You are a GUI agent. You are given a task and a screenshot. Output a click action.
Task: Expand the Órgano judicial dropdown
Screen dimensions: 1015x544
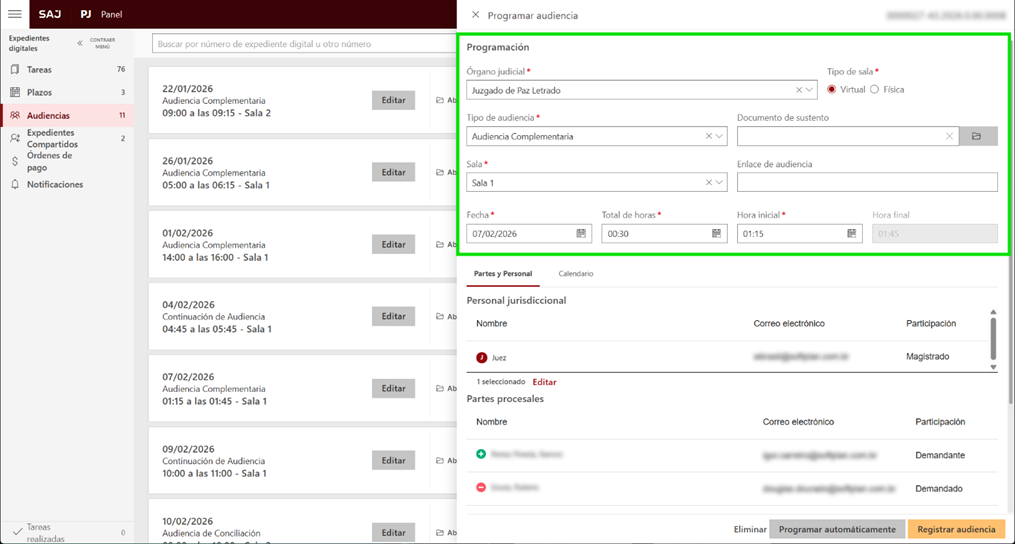pos(809,90)
